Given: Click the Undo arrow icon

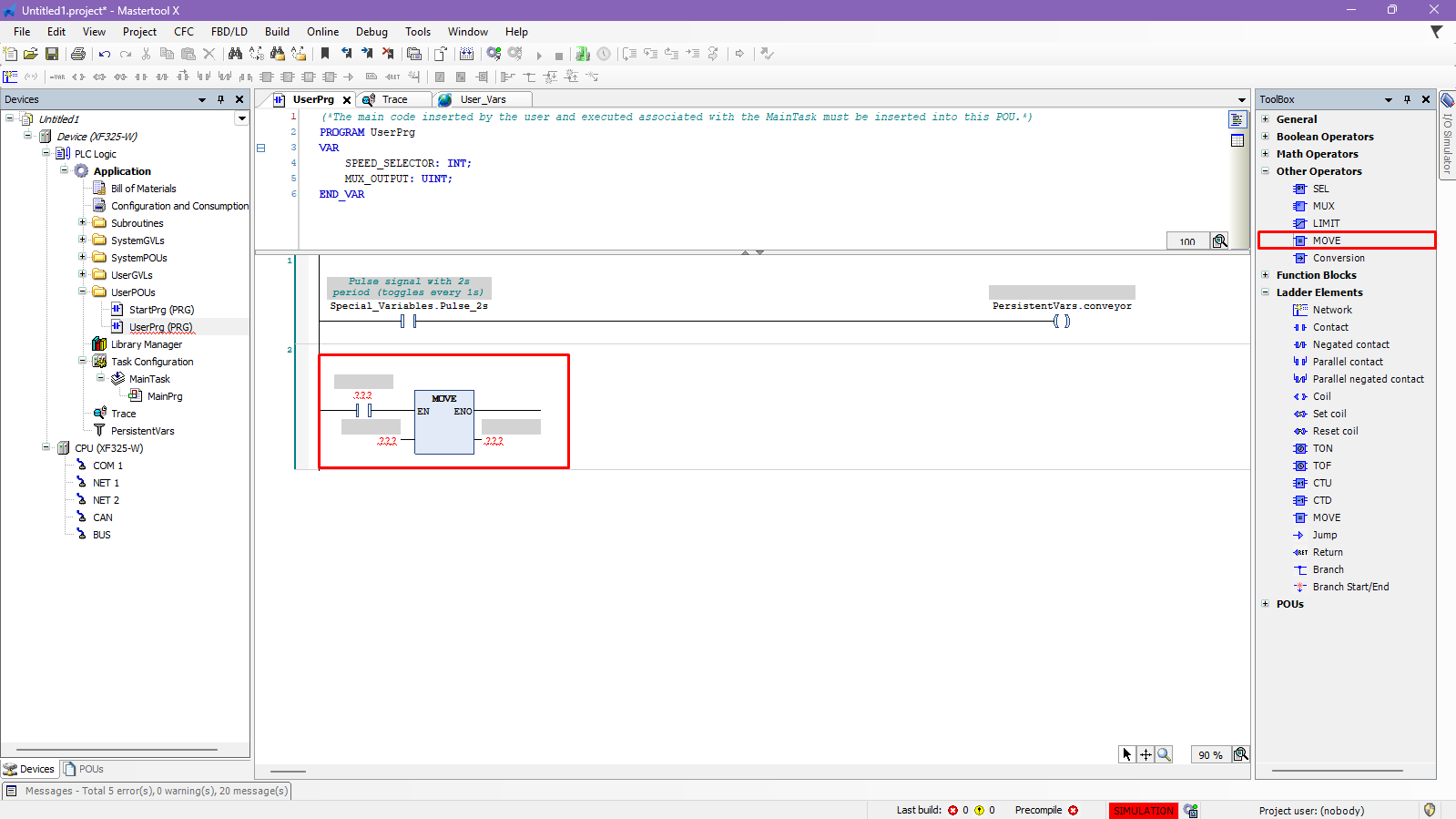Looking at the screenshot, I should pos(105,55).
